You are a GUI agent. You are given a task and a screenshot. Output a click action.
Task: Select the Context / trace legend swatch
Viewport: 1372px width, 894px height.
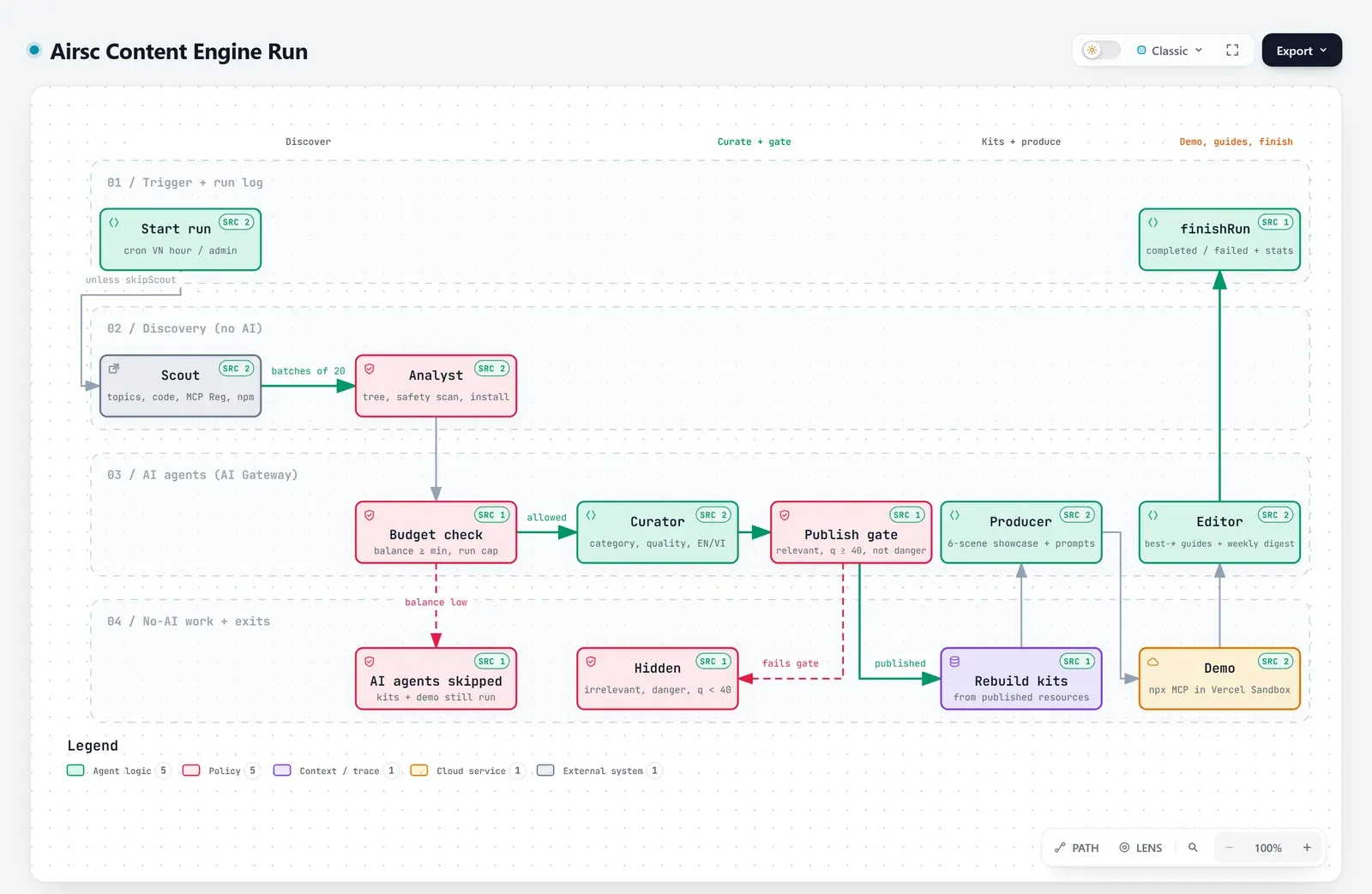[x=282, y=771]
